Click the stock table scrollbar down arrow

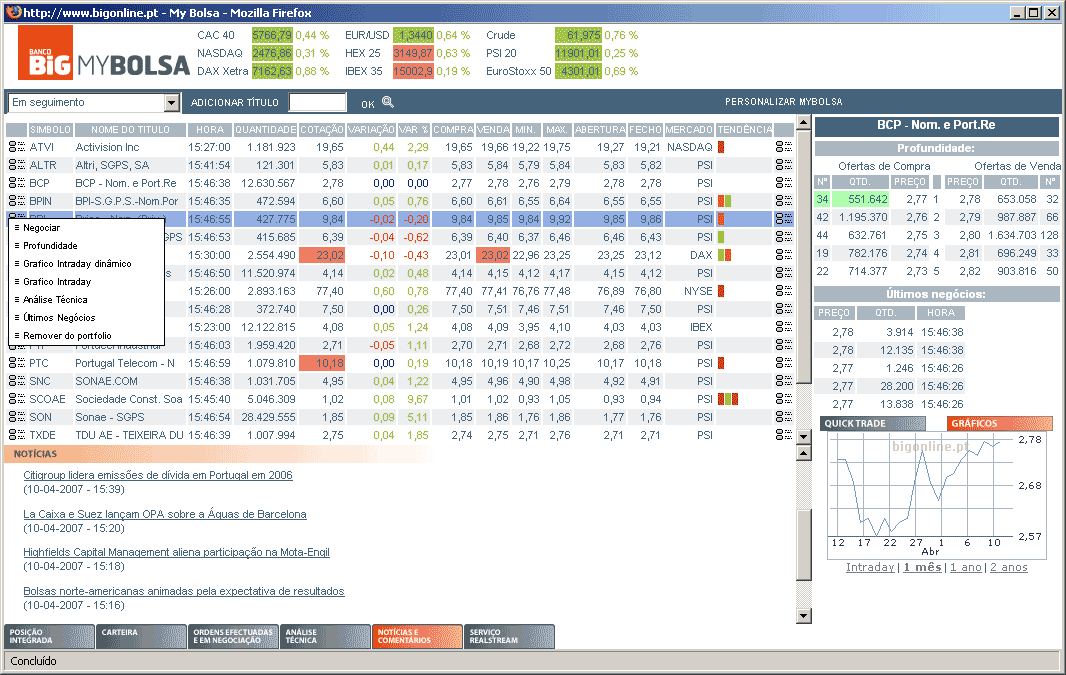click(804, 436)
